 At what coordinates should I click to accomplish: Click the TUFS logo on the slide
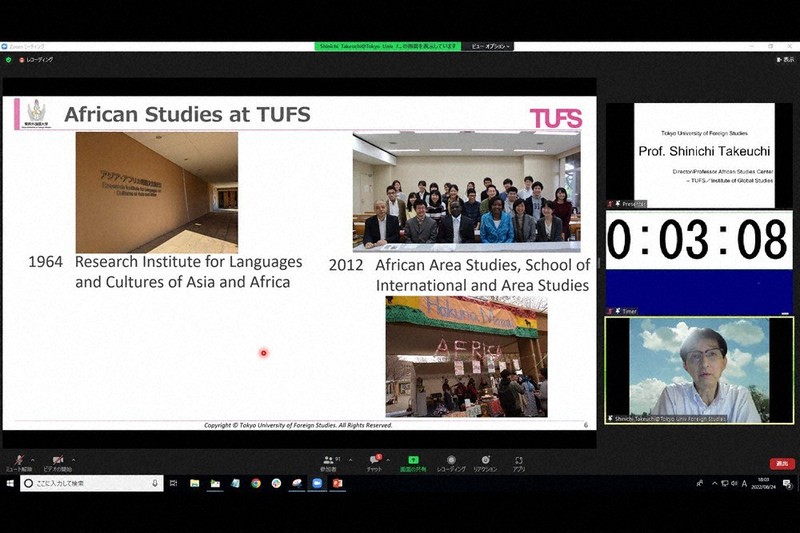556,118
